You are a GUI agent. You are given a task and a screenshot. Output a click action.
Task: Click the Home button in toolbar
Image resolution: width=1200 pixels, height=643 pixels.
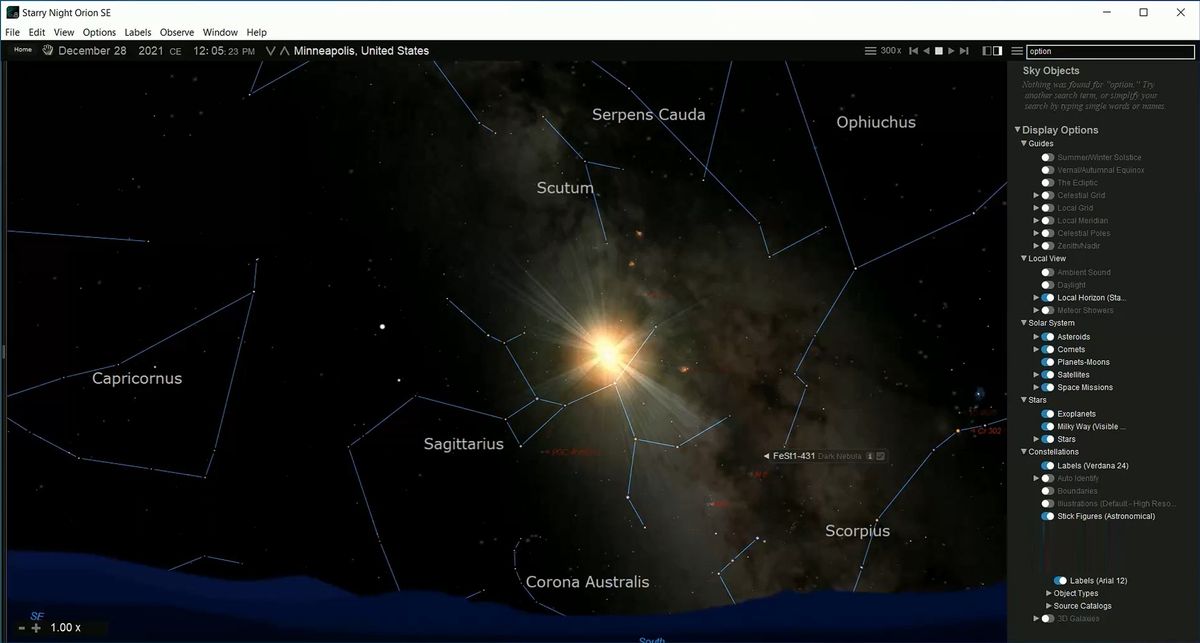22,50
